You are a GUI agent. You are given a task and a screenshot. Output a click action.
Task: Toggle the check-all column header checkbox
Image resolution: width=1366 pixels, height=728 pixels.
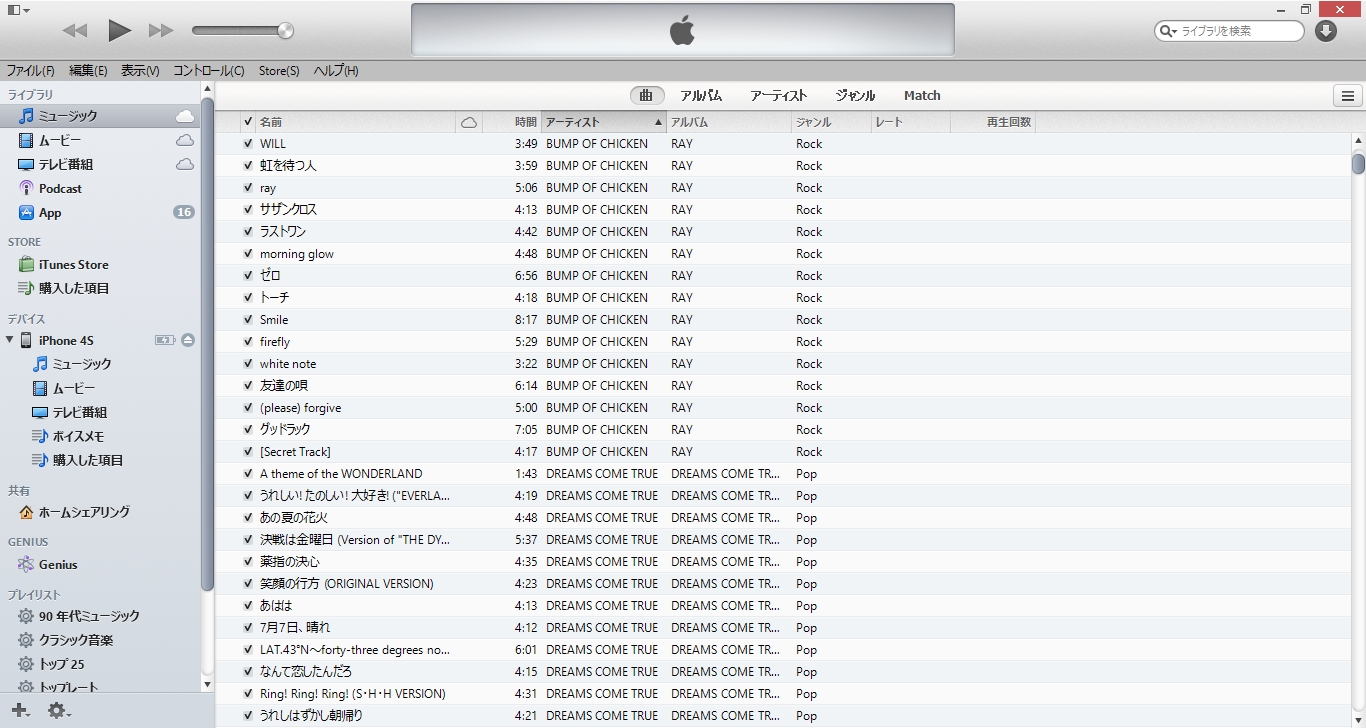(248, 122)
